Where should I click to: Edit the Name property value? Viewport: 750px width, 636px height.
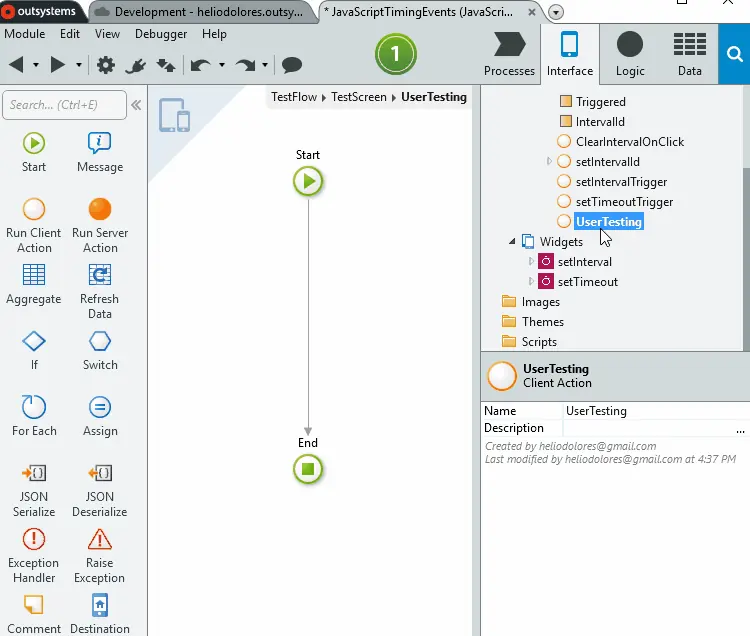tap(655, 411)
